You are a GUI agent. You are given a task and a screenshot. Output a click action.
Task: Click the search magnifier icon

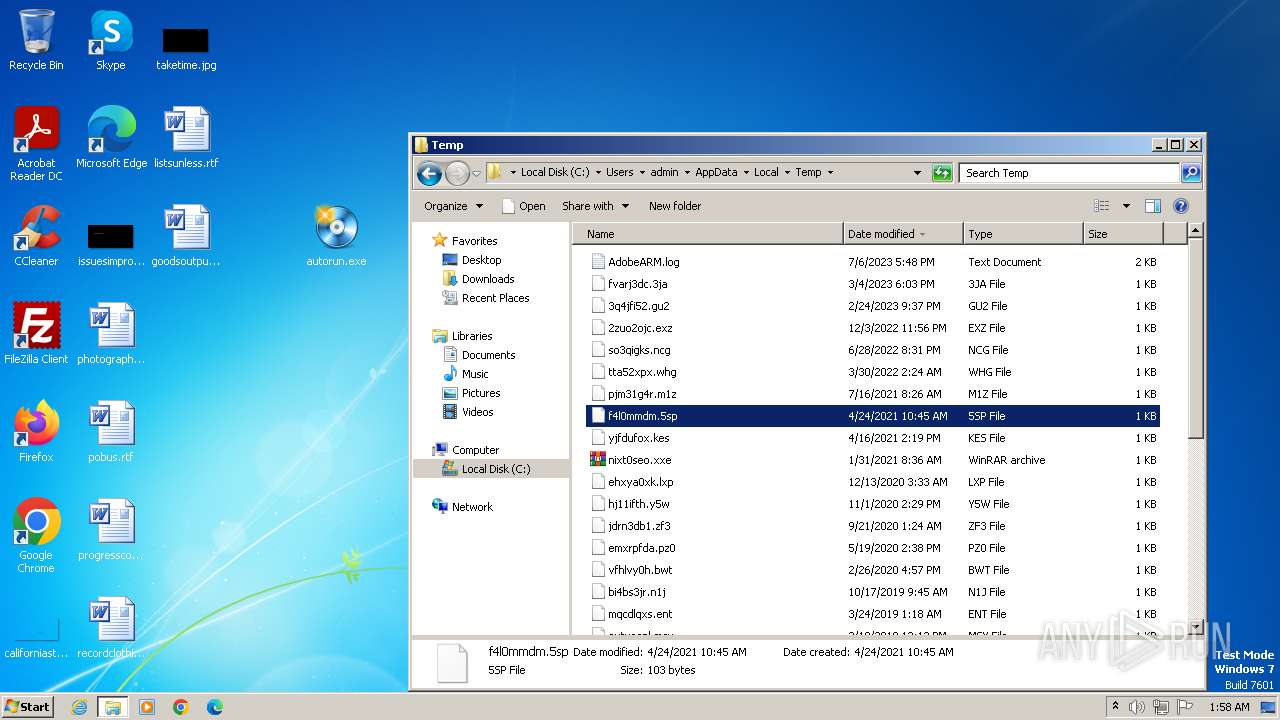pos(1190,173)
